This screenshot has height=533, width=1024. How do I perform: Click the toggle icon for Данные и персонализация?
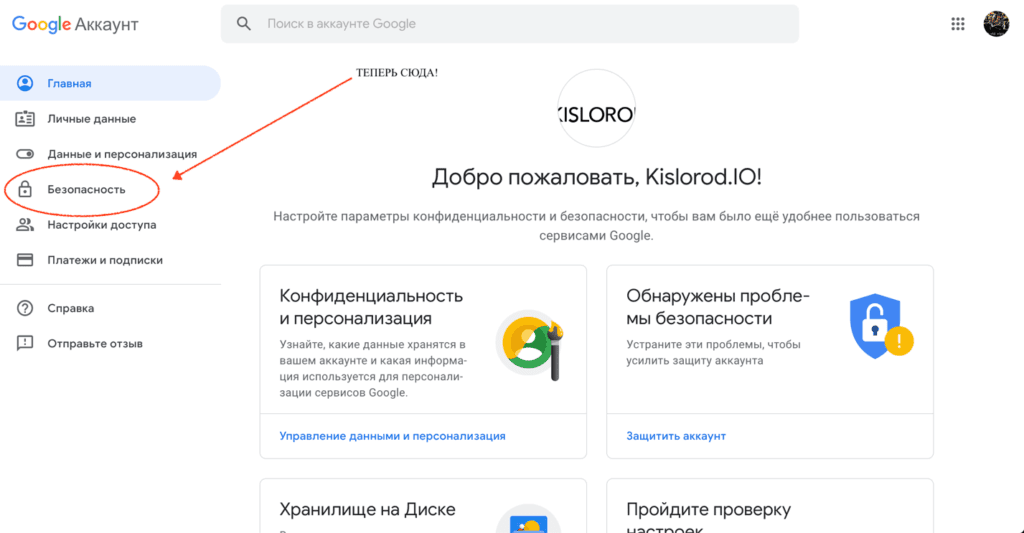click(26, 154)
